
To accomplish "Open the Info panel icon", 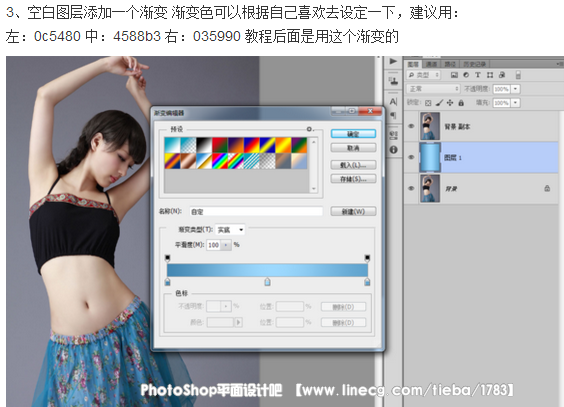I will point(394,149).
